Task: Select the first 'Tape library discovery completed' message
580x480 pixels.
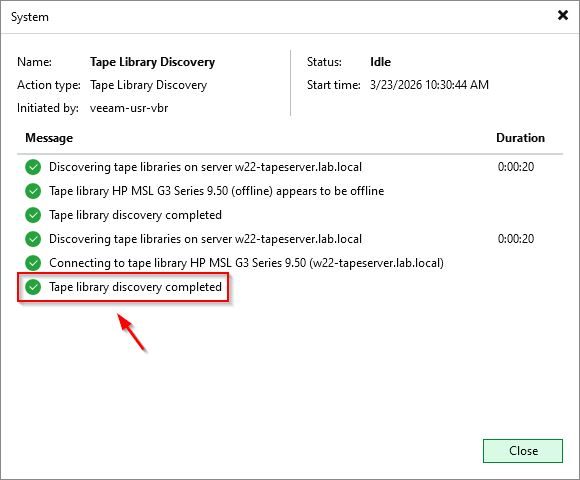Action: click(135, 215)
